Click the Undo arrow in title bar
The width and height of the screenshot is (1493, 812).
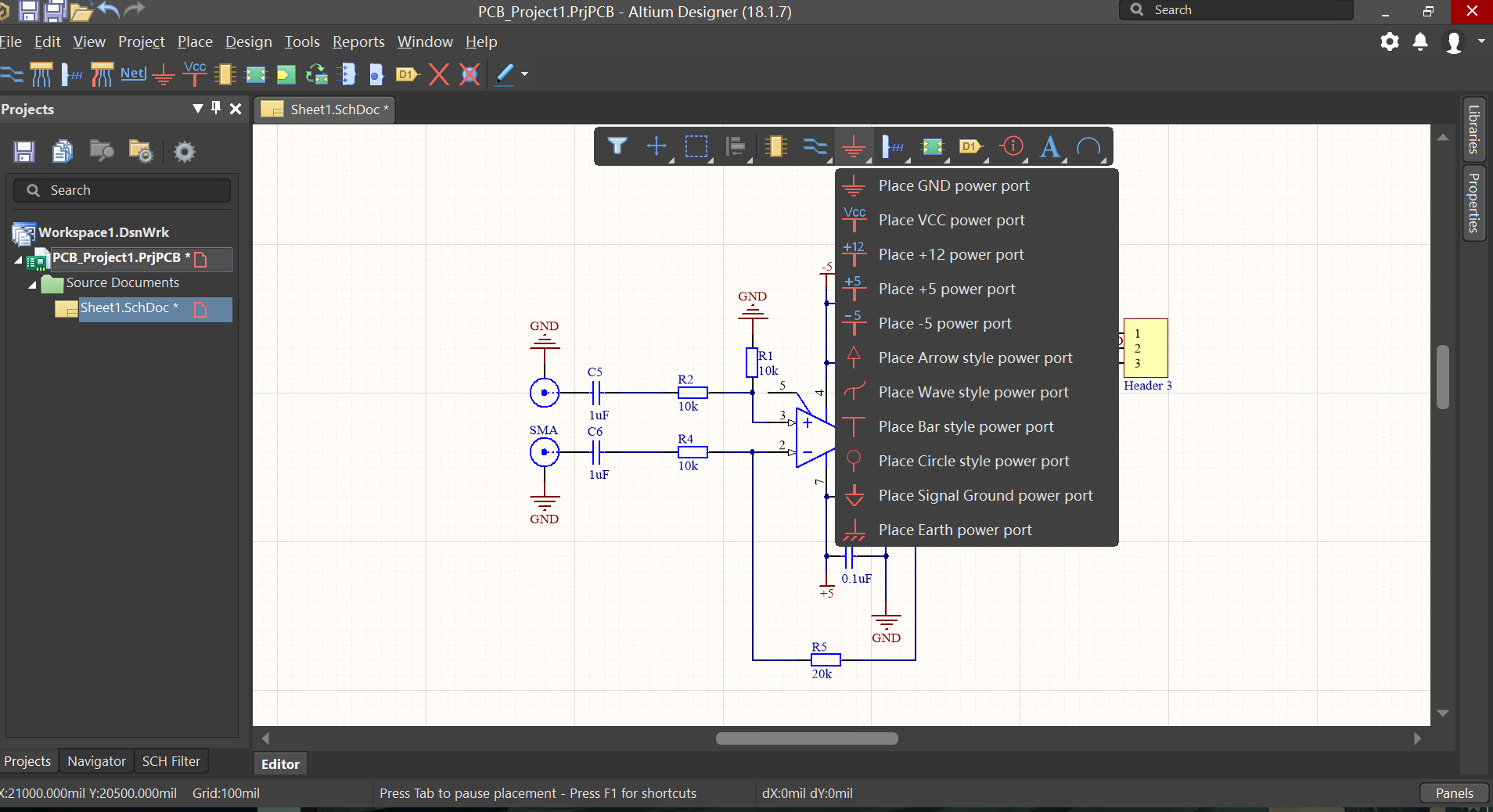[x=109, y=10]
